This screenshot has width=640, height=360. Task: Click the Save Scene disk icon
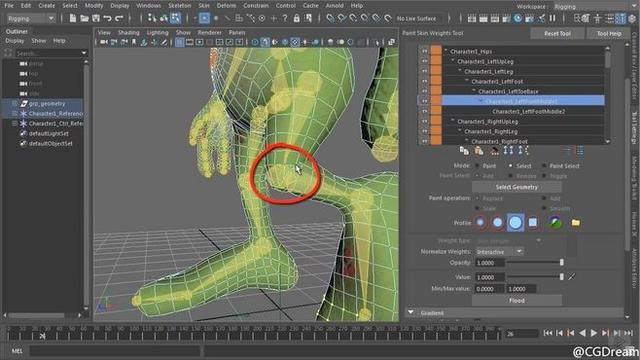(96, 18)
